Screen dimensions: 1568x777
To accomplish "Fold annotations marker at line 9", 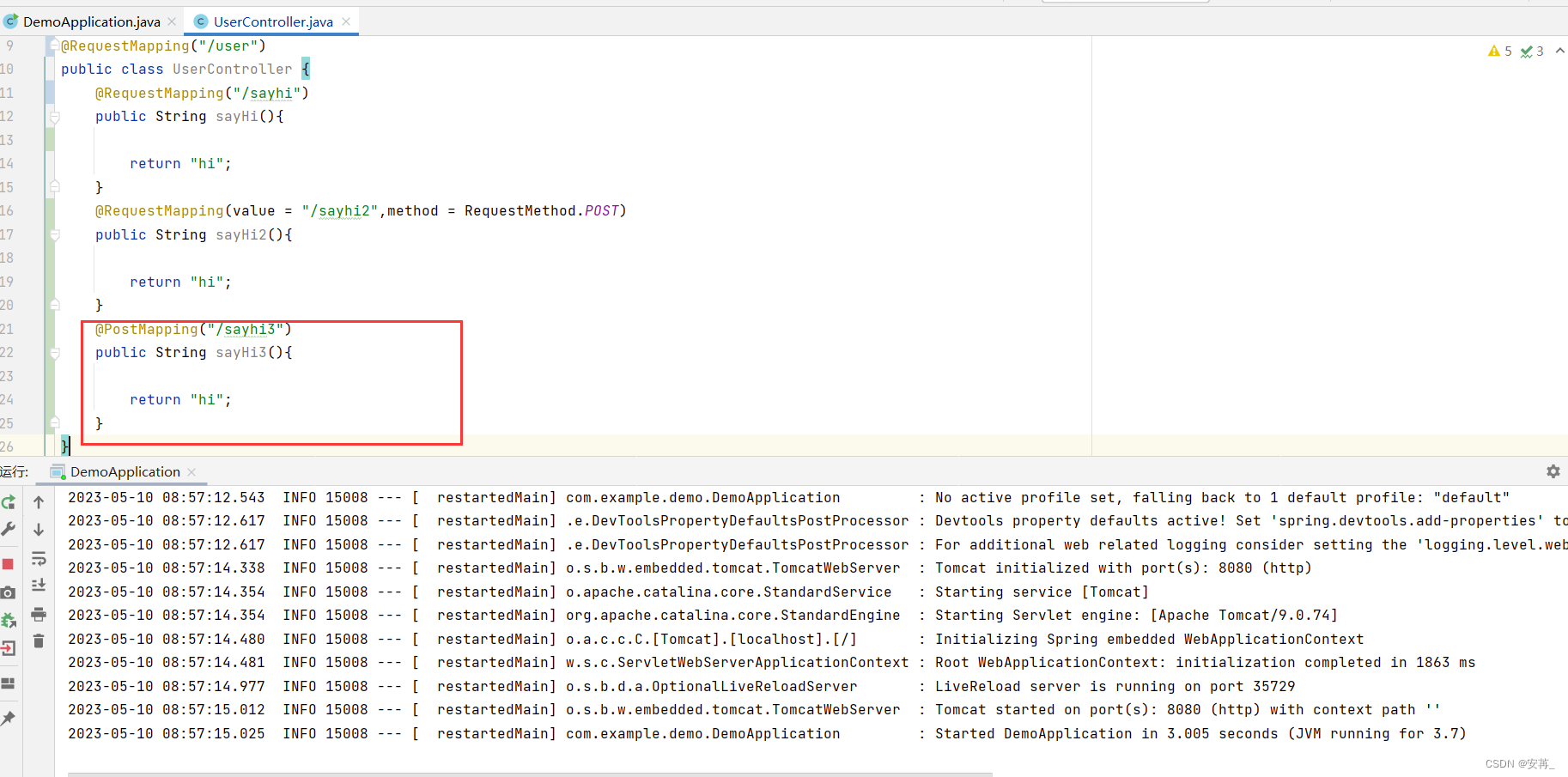I will (x=54, y=45).
